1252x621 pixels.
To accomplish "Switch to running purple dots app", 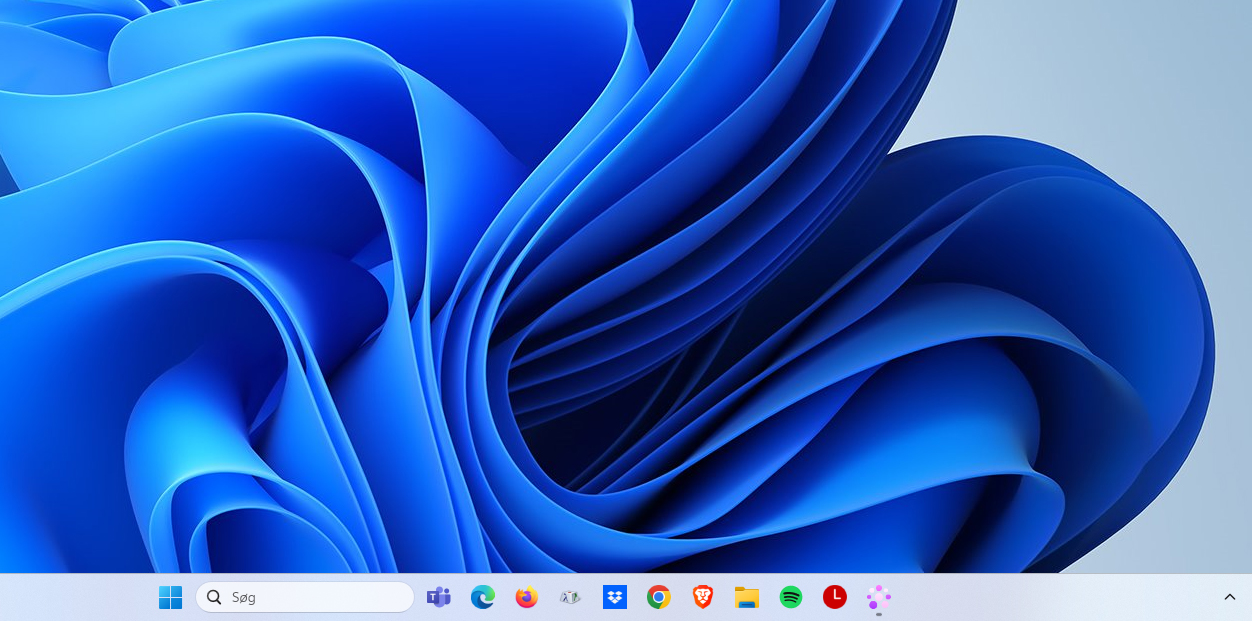I will [879, 597].
